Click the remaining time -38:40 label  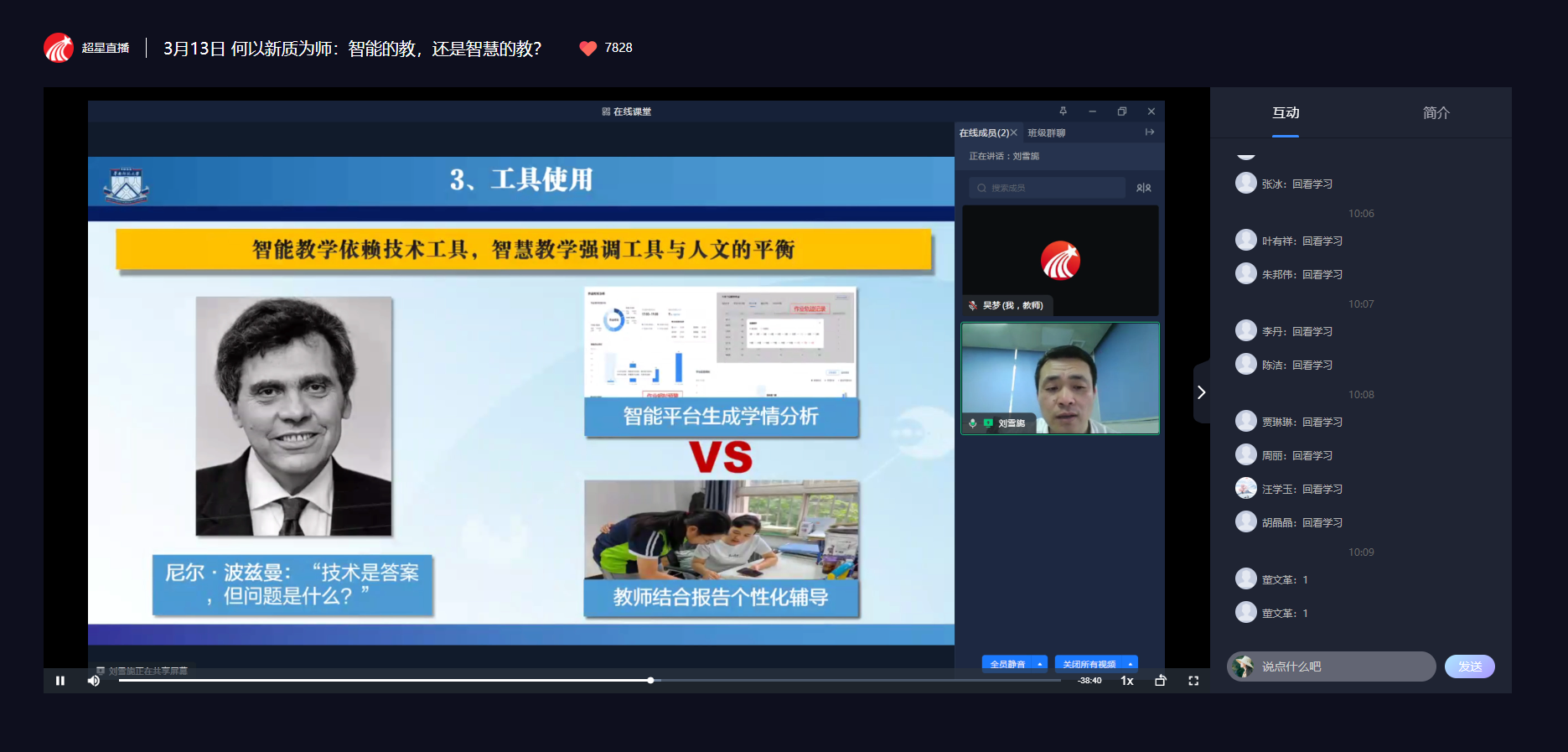pos(1089,681)
